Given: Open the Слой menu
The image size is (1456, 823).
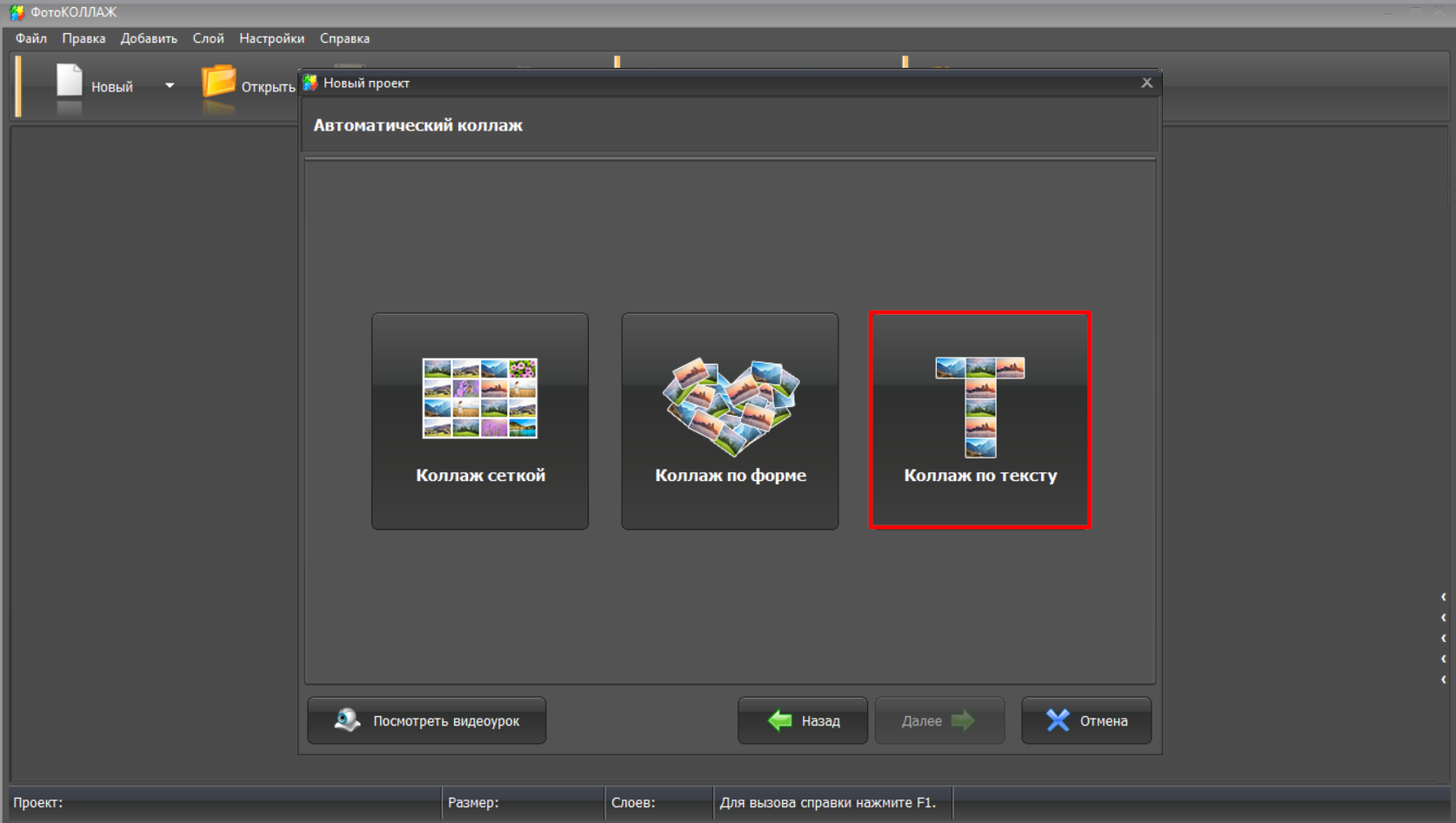Looking at the screenshot, I should [208, 38].
